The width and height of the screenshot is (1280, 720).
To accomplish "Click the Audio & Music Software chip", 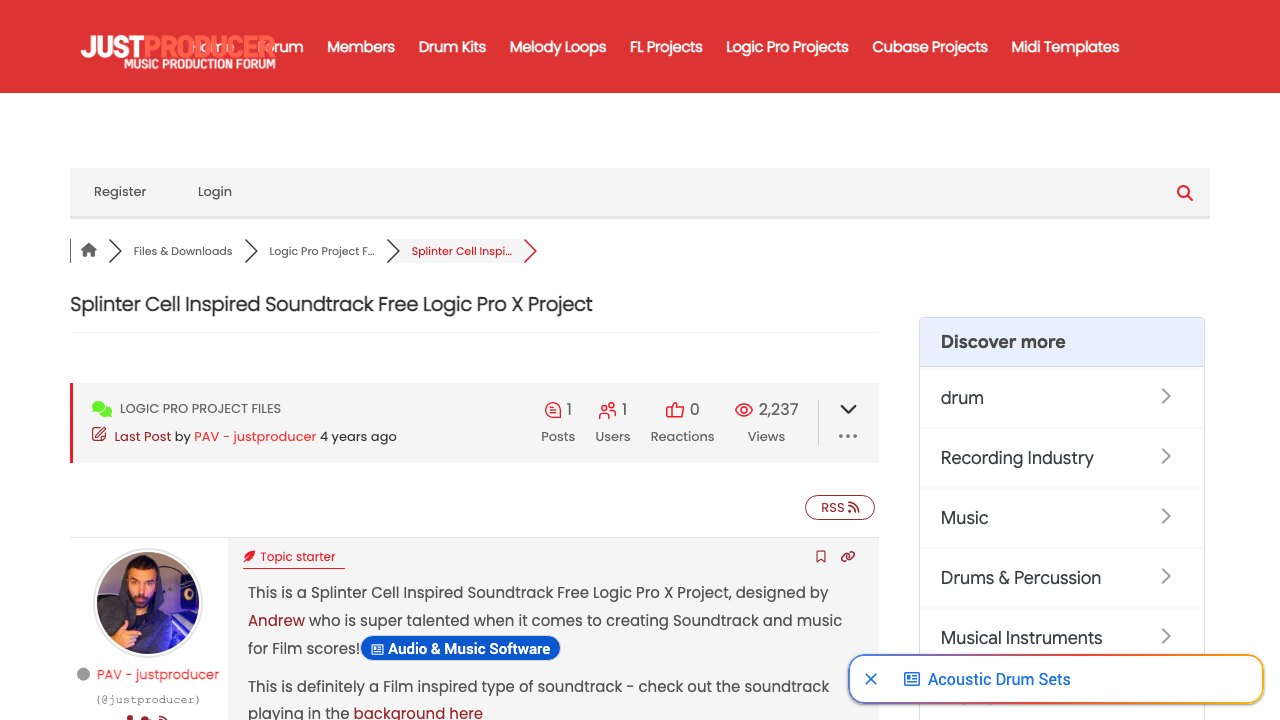I will point(461,649).
